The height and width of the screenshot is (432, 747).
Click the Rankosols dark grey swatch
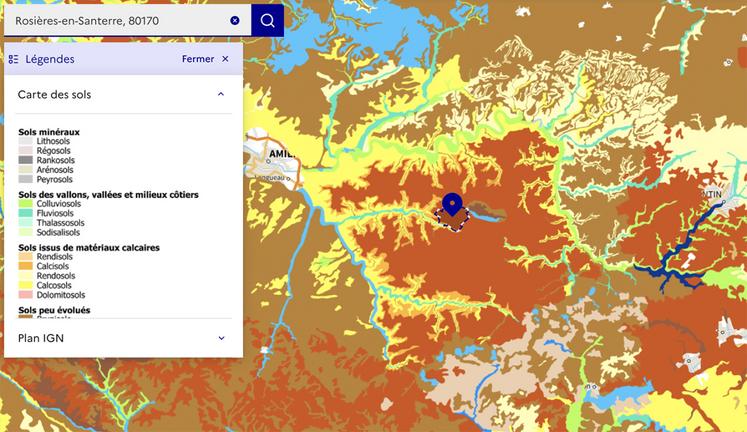tap(26, 160)
